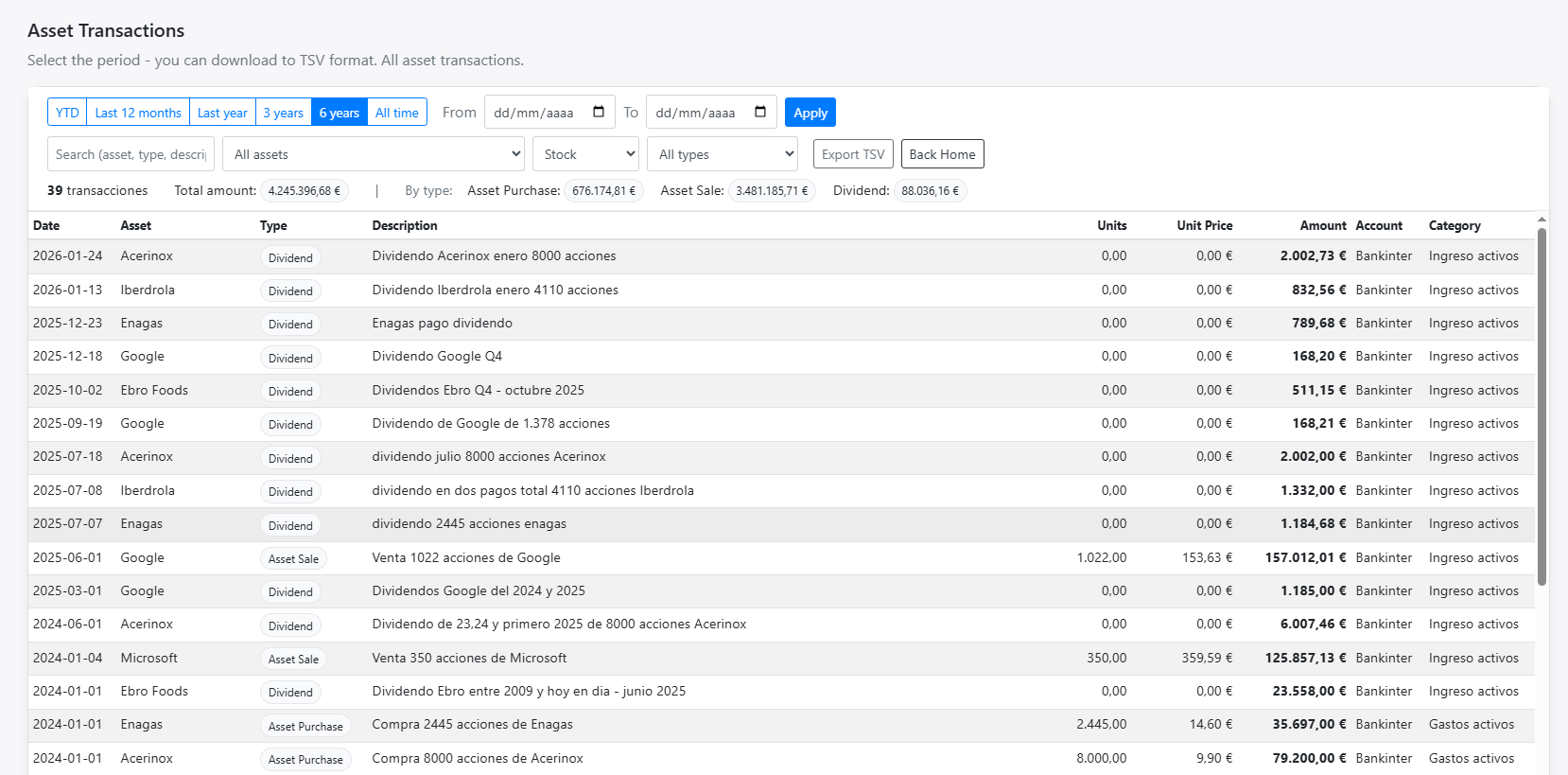1568x775 pixels.
Task: Click the From date input field
Action: (x=549, y=112)
